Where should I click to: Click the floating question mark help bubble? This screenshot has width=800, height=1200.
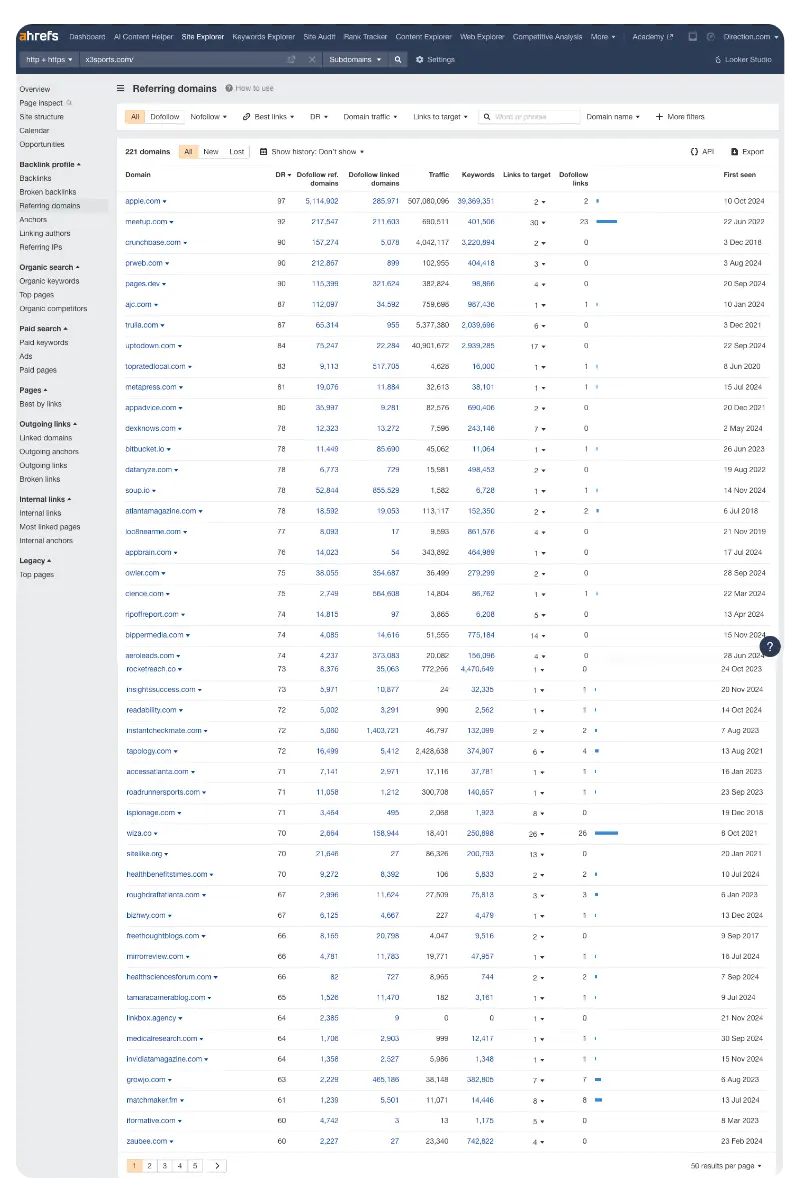coord(769,646)
